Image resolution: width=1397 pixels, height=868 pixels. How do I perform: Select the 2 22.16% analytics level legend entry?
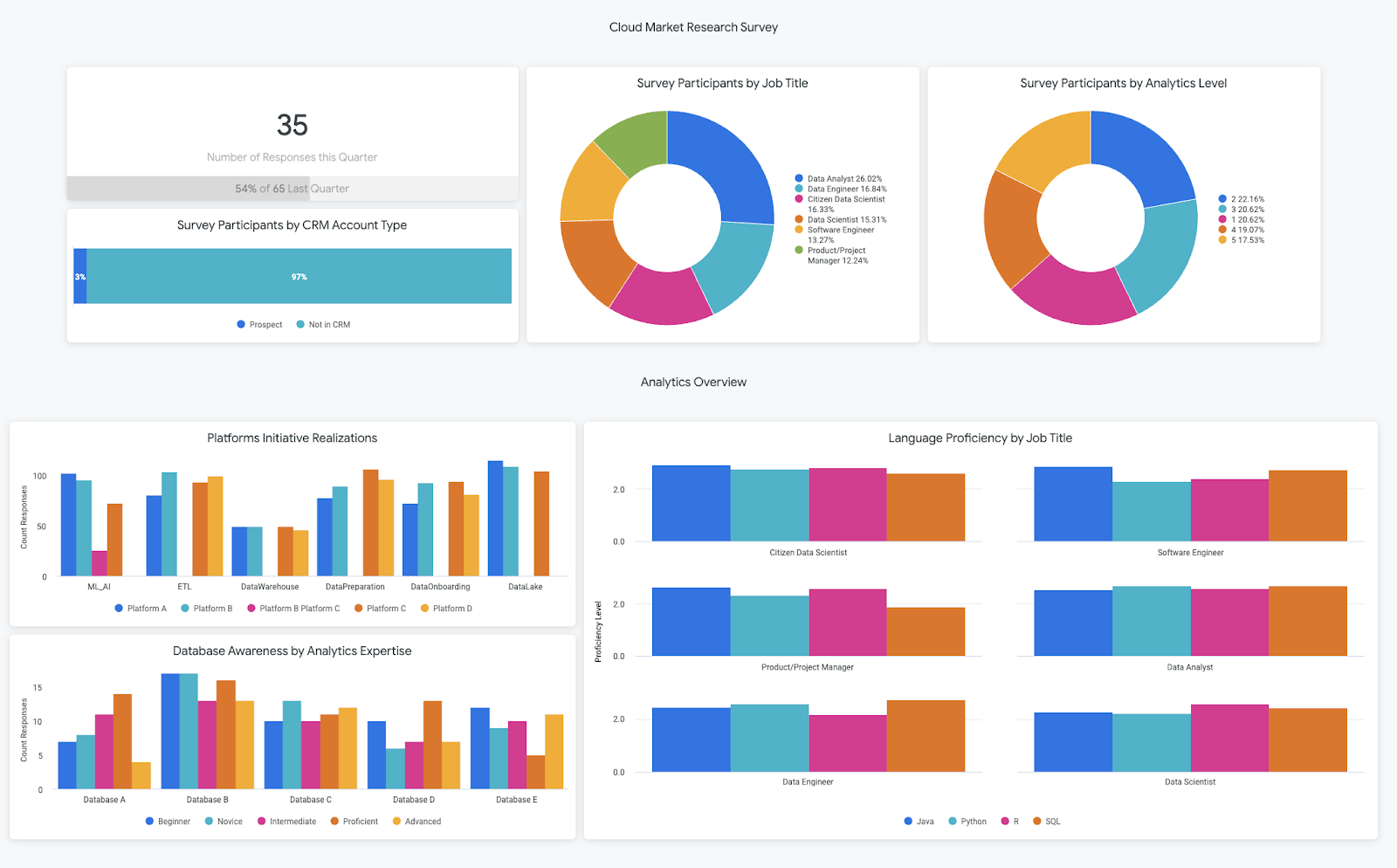1242,199
